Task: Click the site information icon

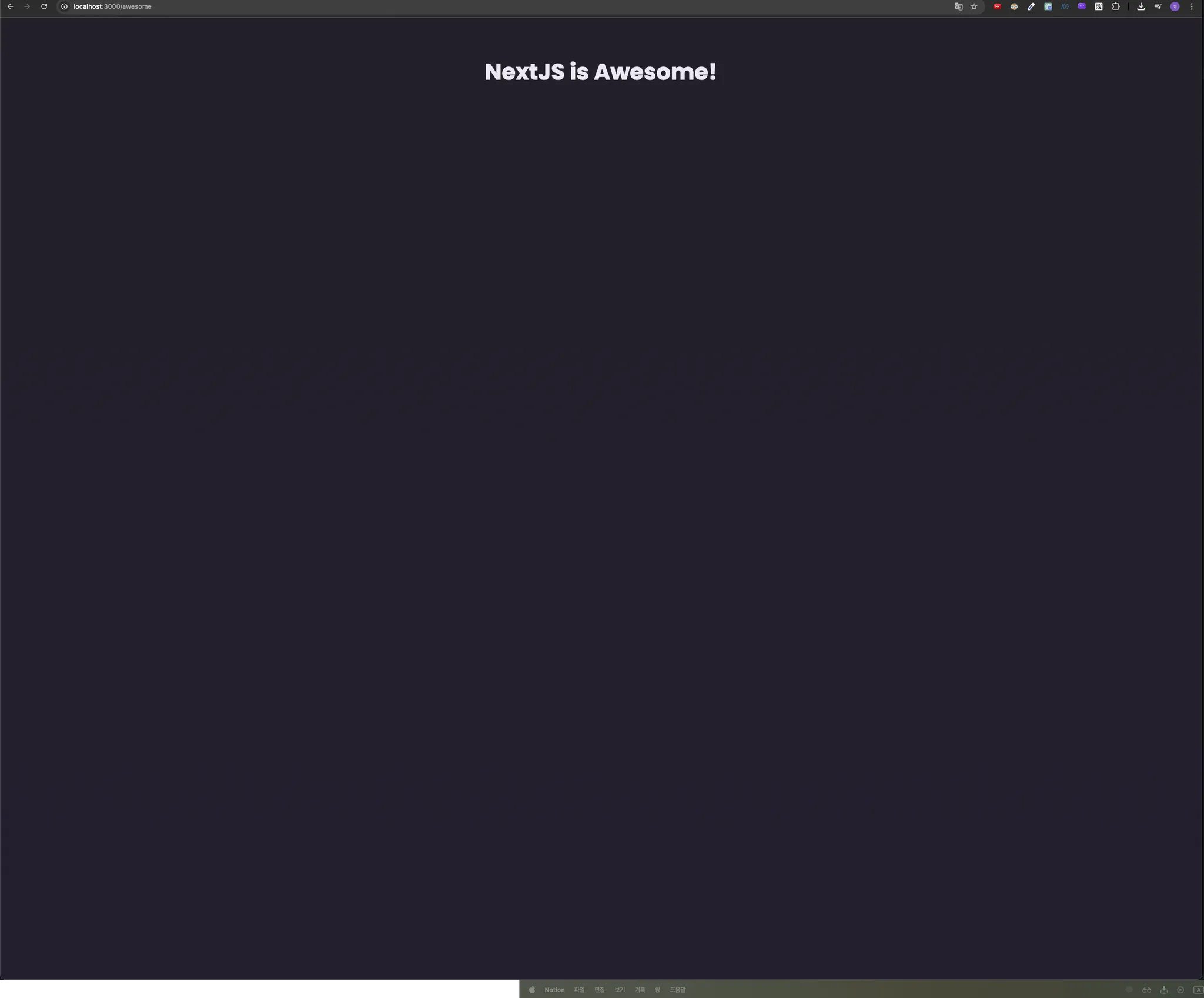Action: (65, 6)
